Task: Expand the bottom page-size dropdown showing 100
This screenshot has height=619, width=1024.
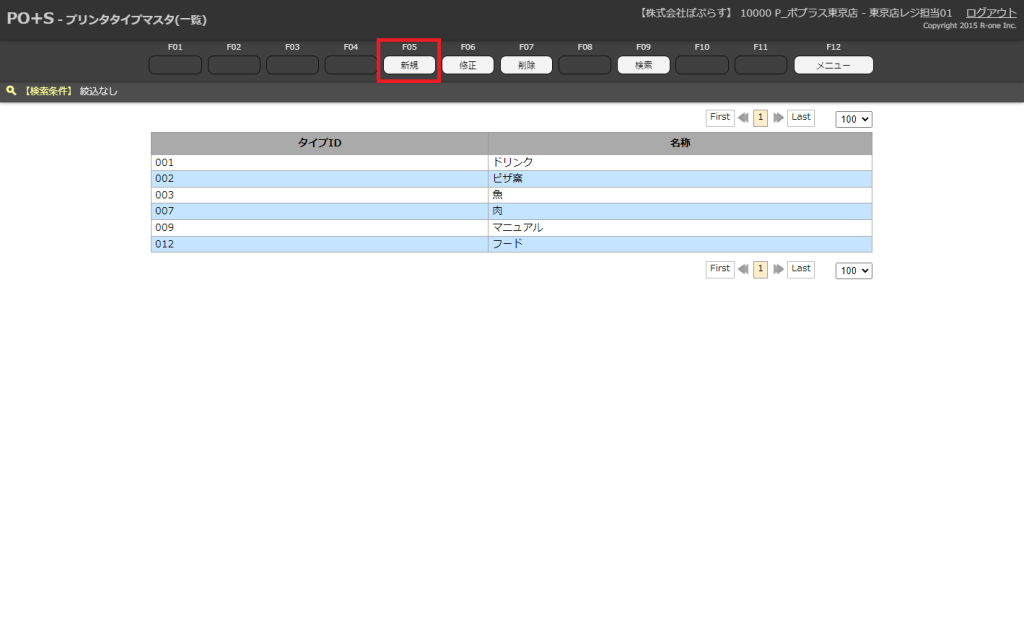Action: click(x=854, y=271)
